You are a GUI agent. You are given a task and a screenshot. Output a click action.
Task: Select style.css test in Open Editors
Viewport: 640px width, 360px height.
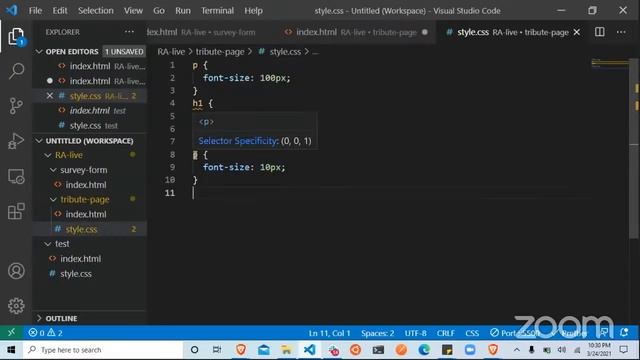(x=90, y=125)
